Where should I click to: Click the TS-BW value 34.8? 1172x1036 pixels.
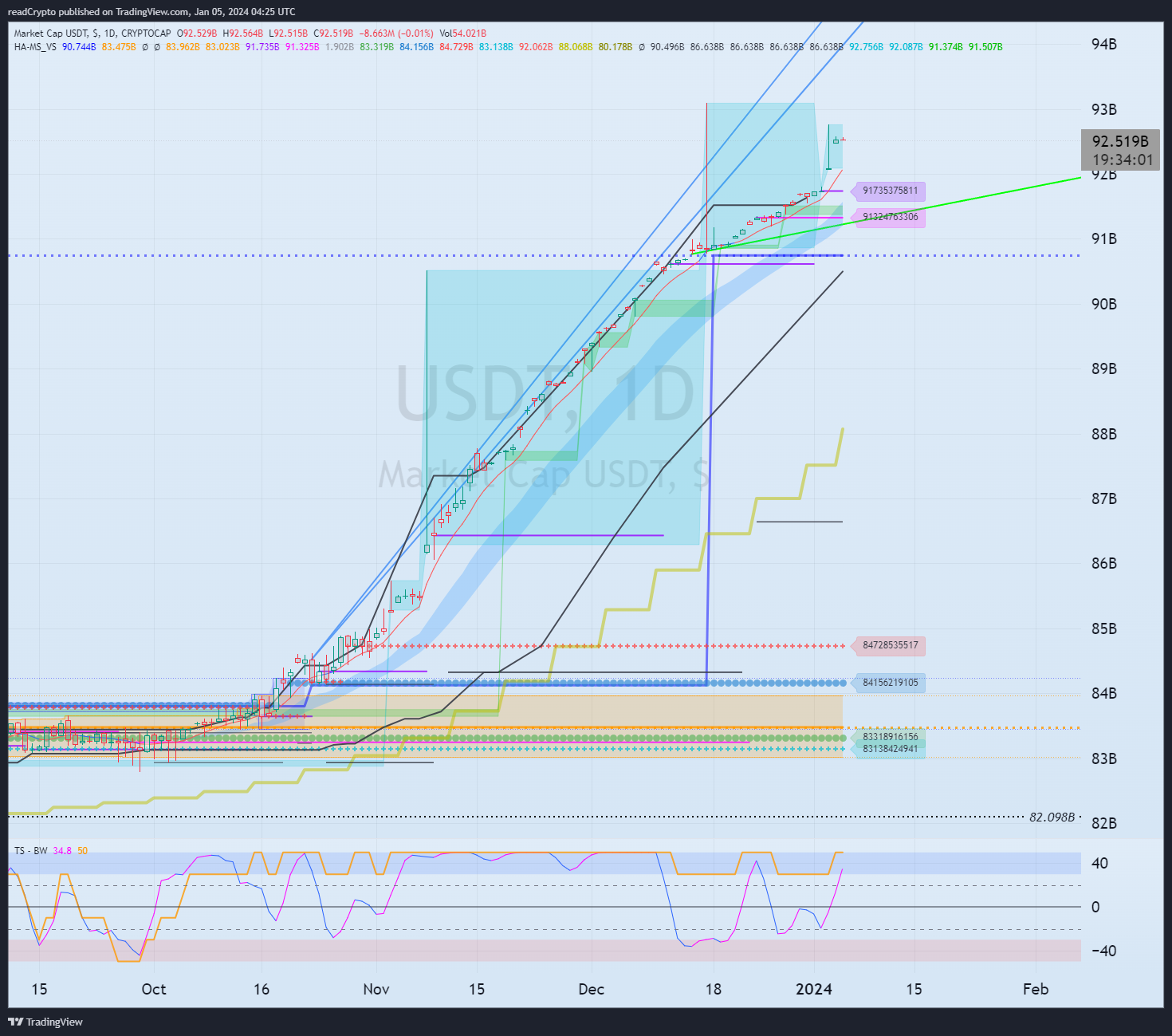(62, 851)
